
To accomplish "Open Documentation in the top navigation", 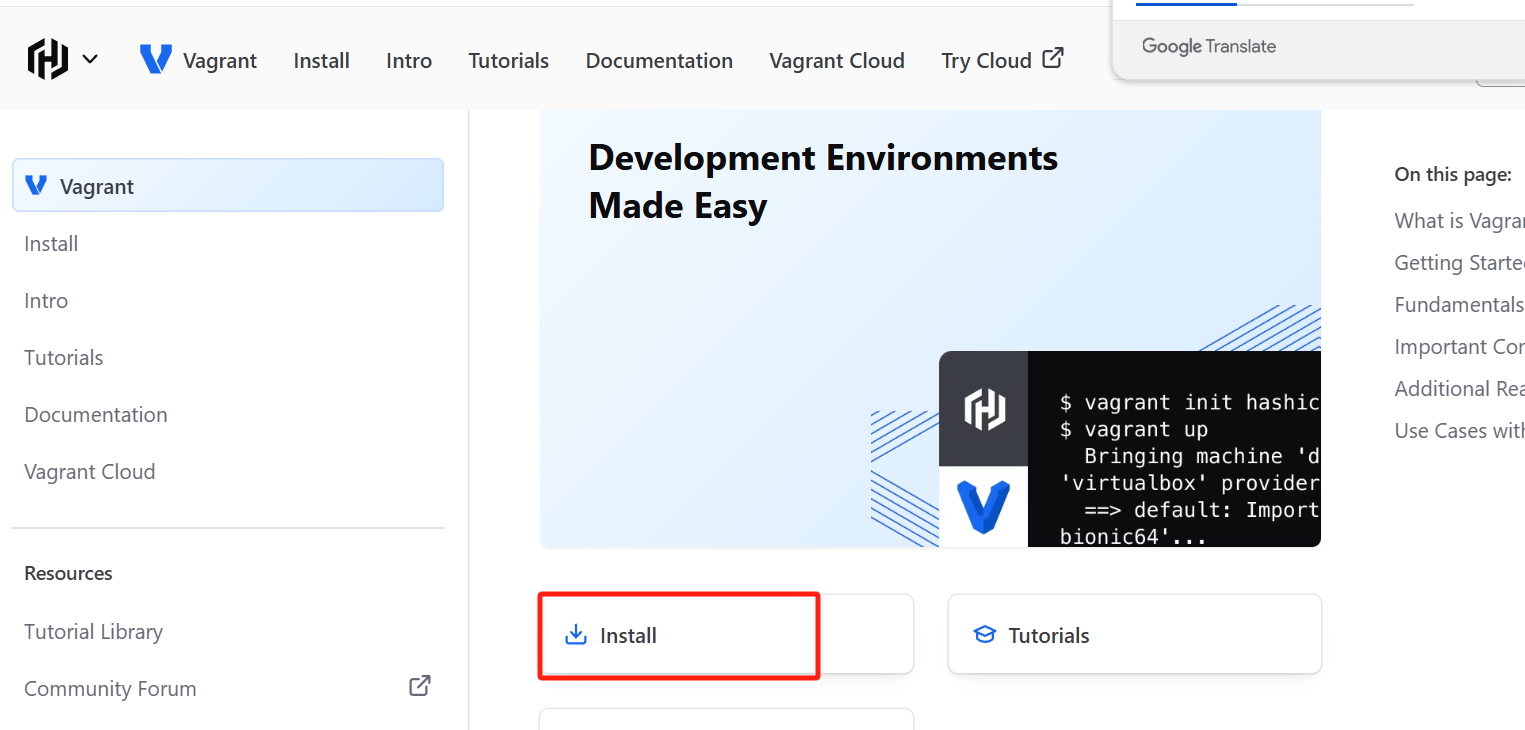I will (x=659, y=61).
